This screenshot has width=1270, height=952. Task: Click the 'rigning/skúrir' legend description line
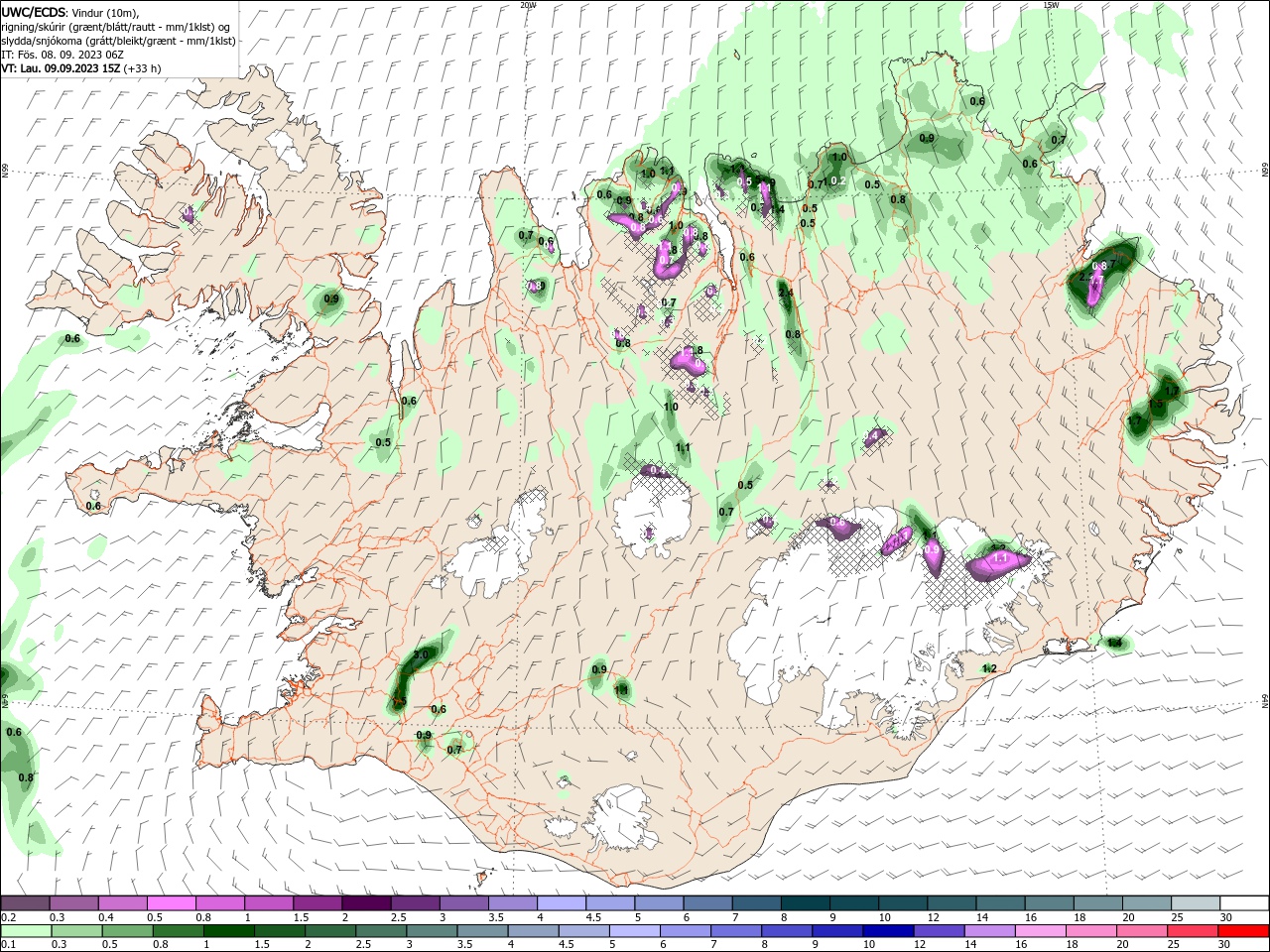[x=116, y=27]
